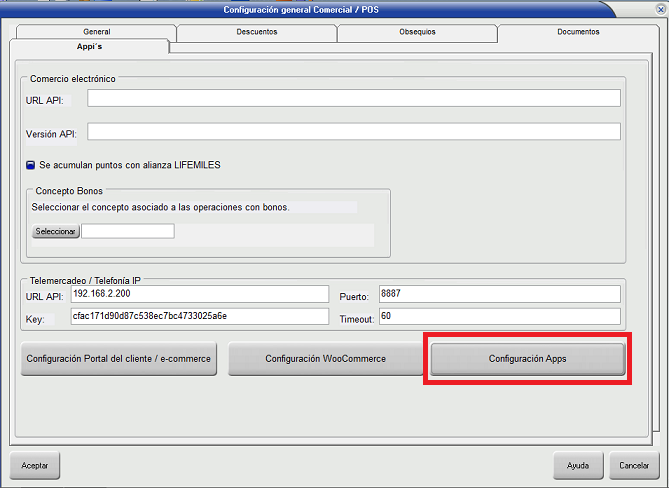Switch to the General tab
669x488 pixels.
(97, 32)
